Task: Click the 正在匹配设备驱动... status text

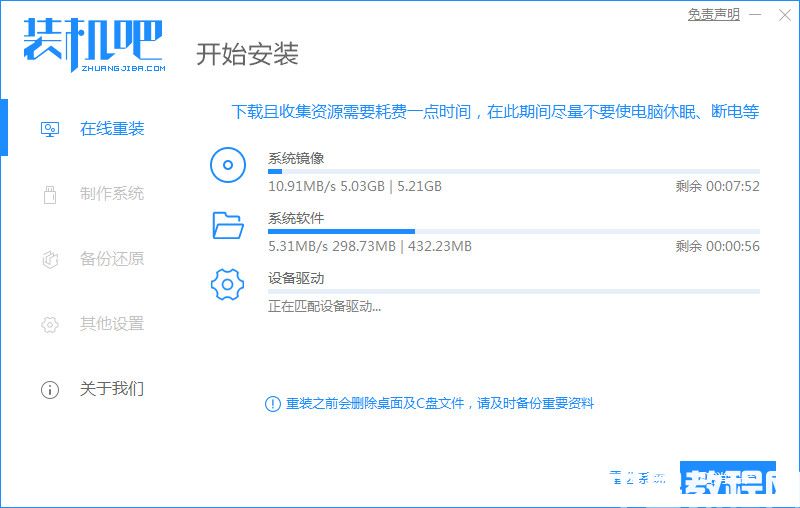Action: point(324,307)
